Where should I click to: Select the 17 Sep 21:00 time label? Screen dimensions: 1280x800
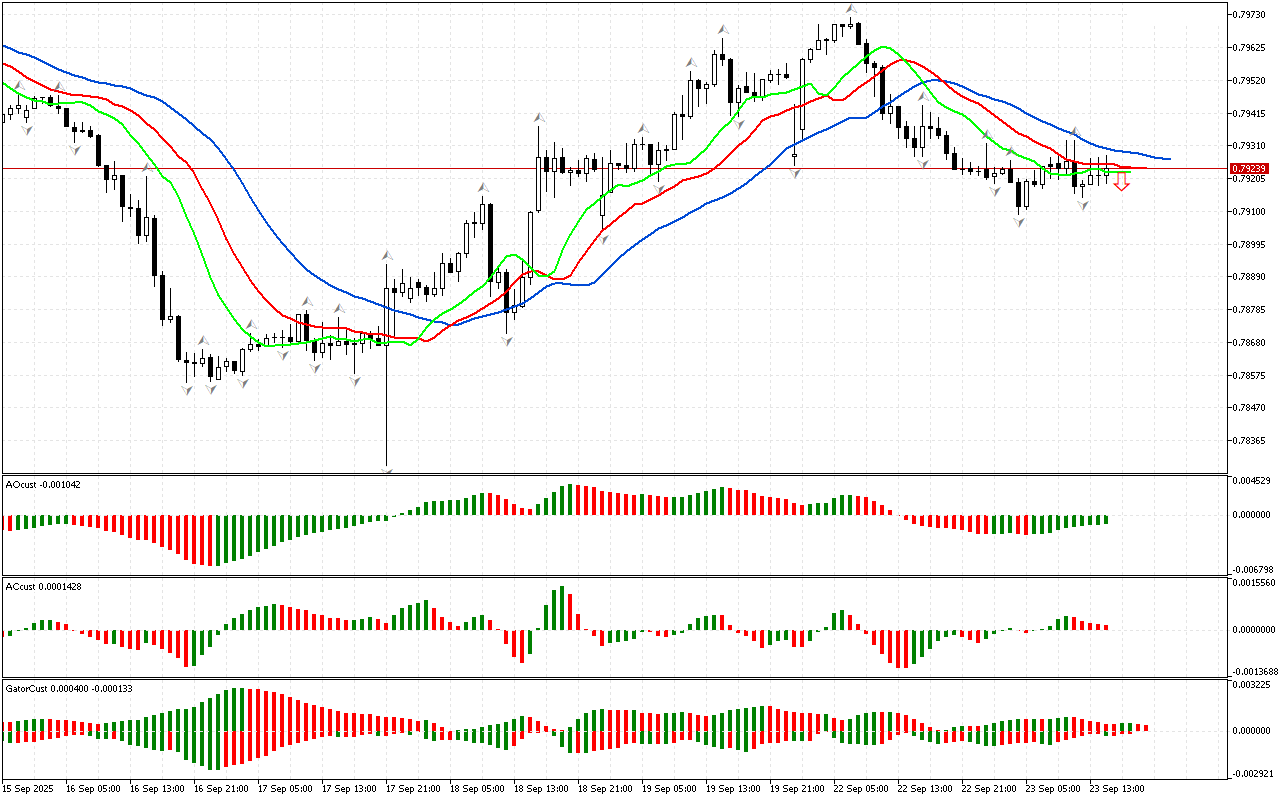tap(414, 789)
